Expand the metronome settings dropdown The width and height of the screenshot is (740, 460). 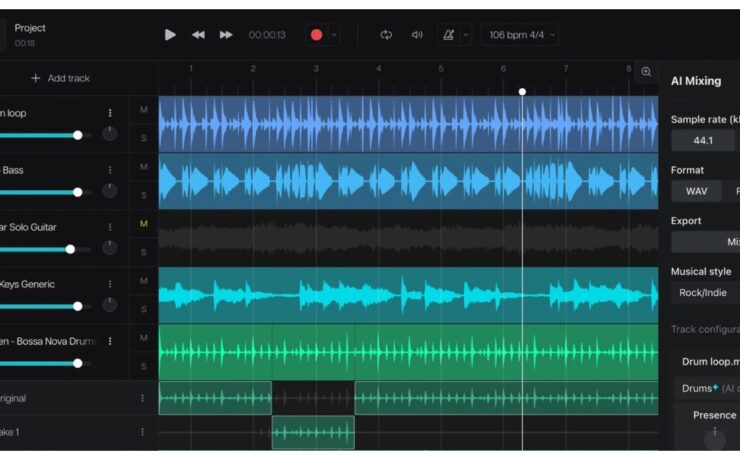pyautogui.click(x=465, y=35)
